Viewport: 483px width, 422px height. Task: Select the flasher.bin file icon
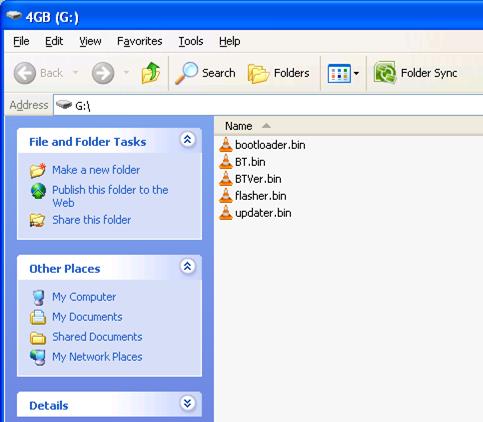click(x=226, y=196)
